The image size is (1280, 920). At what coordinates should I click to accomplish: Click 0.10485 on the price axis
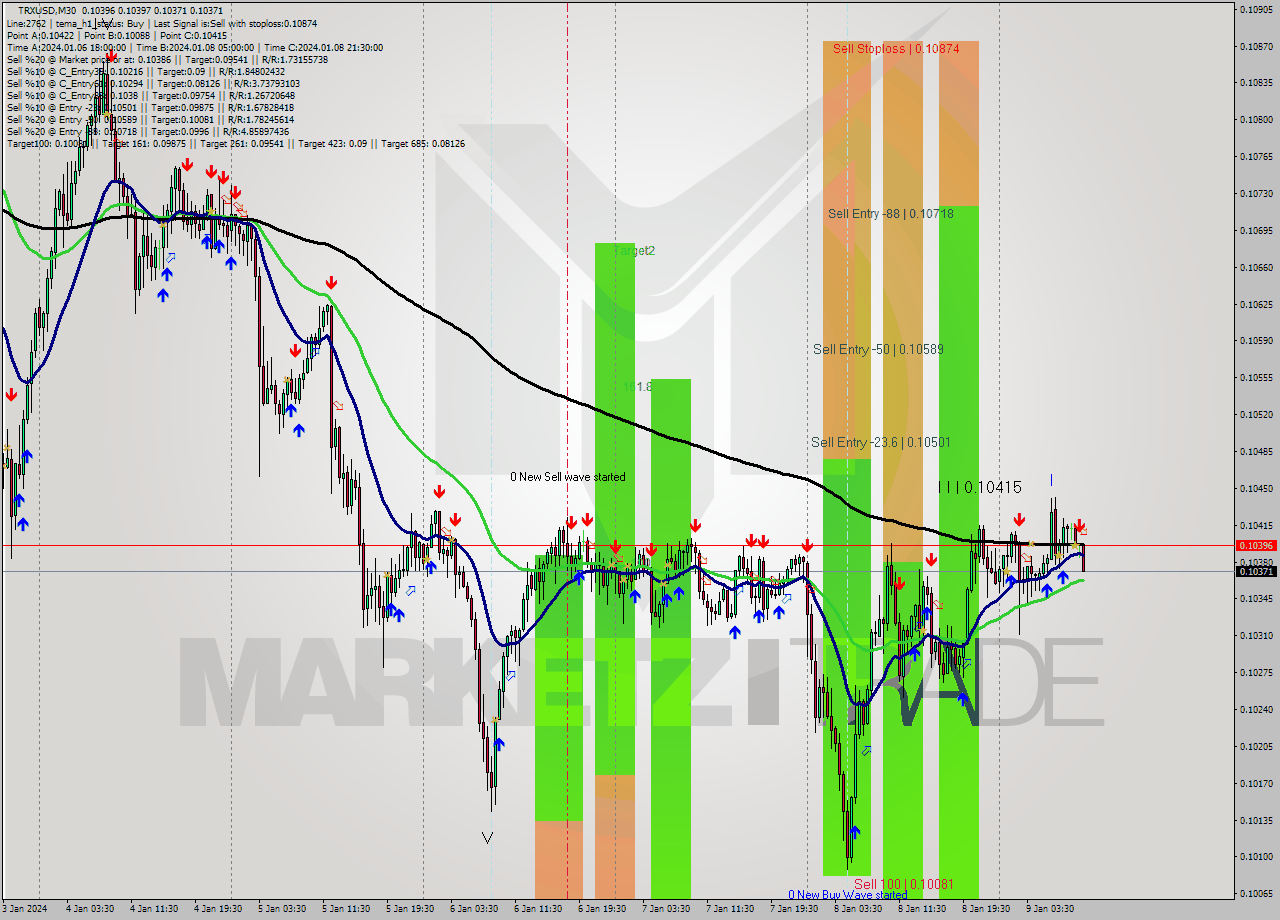pyautogui.click(x=1256, y=451)
